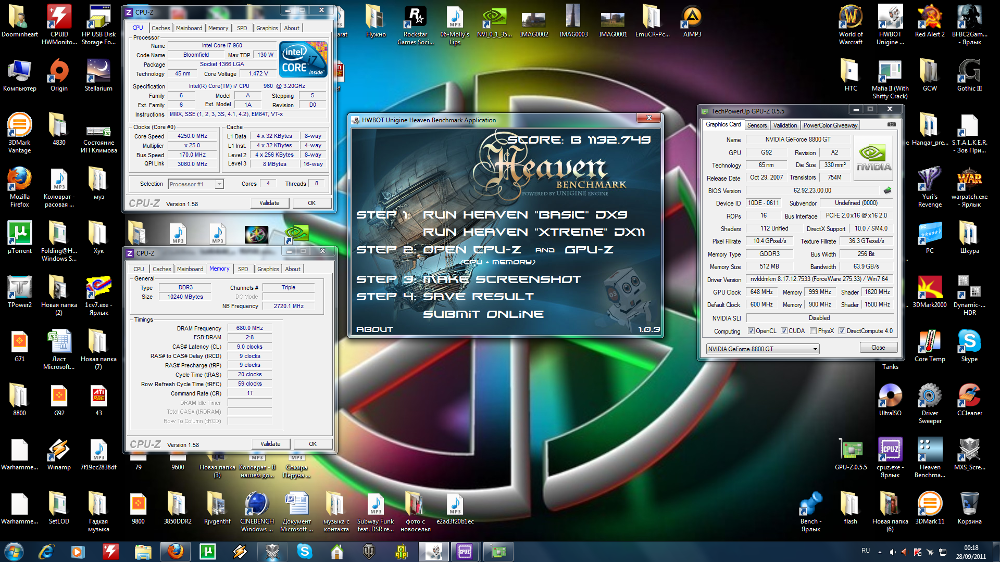Open Mainboard tab in top CPU-Z window
This screenshot has height=562, width=1000.
tap(189, 28)
